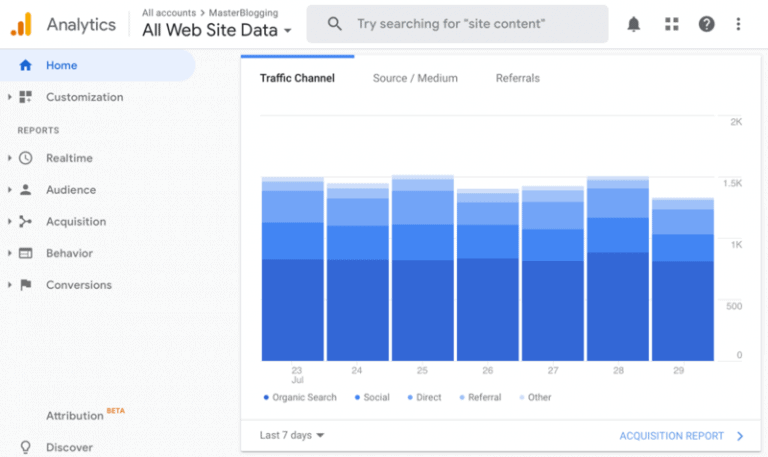768x457 pixels.
Task: Switch to the Referrals tab
Action: pyautogui.click(x=518, y=78)
